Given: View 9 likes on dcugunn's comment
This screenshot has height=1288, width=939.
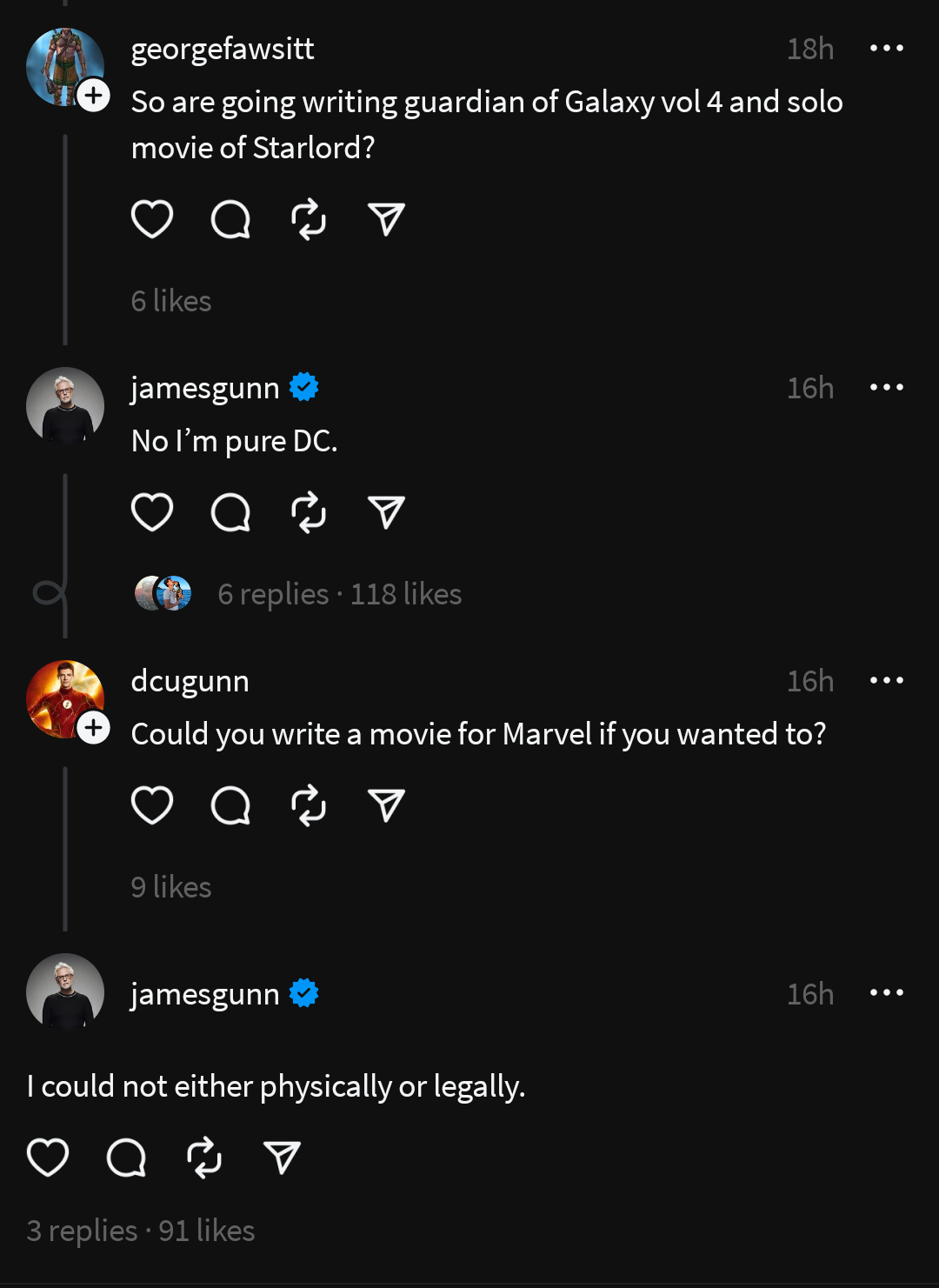Looking at the screenshot, I should (x=171, y=887).
